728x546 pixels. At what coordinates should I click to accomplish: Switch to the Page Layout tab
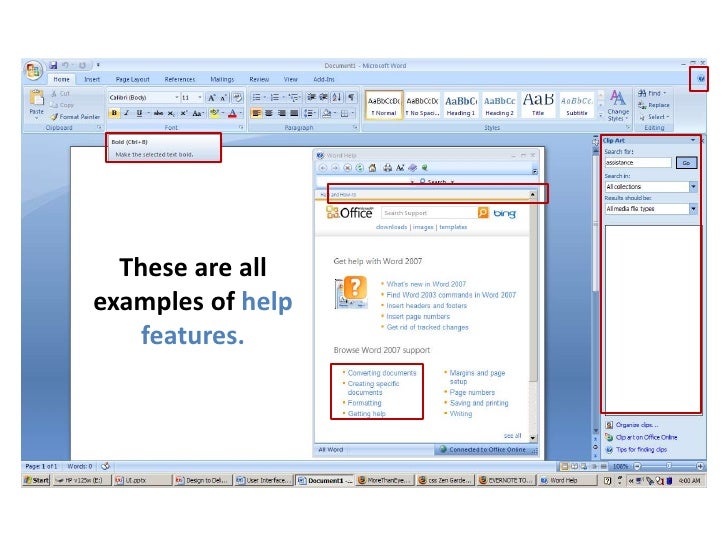[132, 79]
